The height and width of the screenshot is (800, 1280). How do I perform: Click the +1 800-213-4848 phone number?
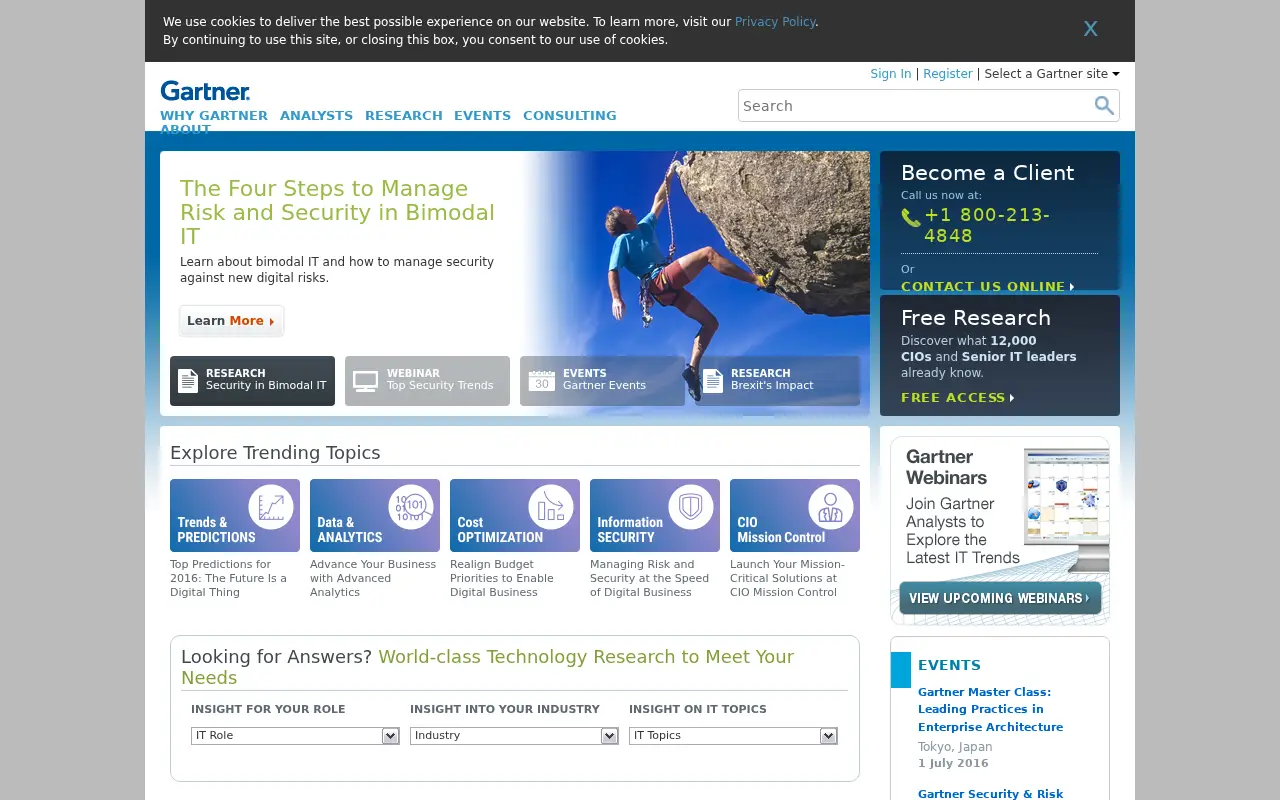point(987,225)
